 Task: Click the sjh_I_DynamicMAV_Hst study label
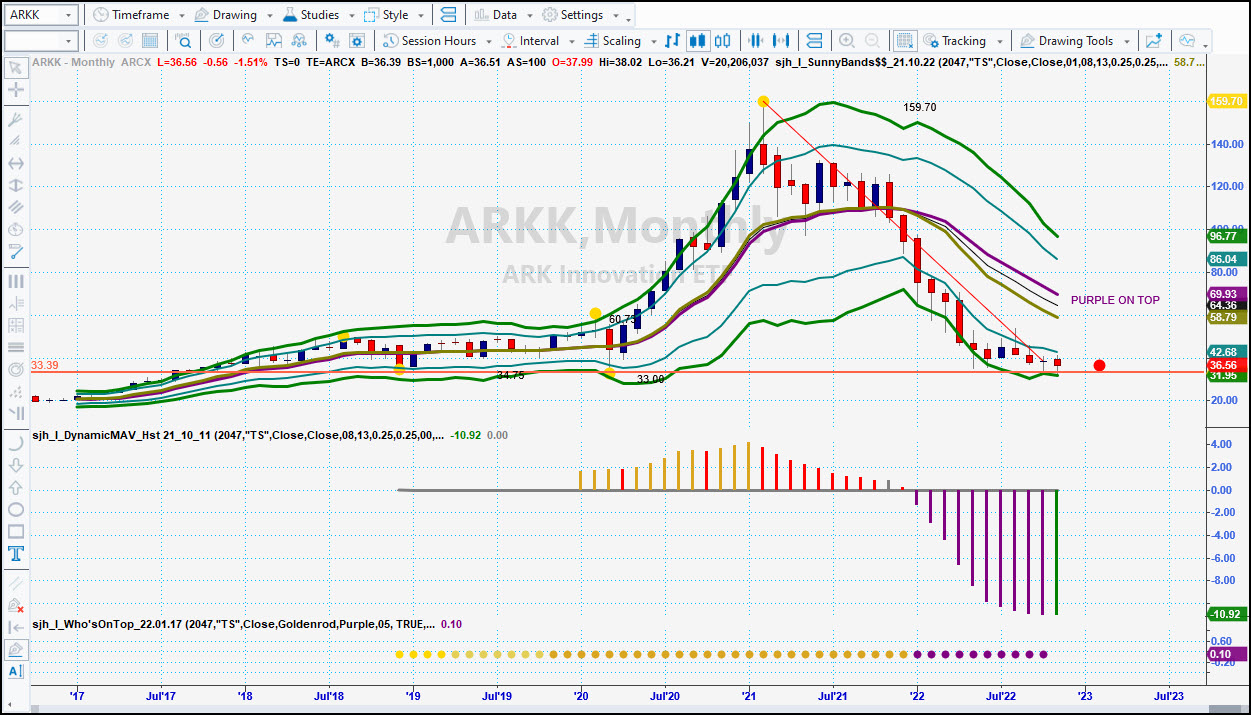click(239, 435)
